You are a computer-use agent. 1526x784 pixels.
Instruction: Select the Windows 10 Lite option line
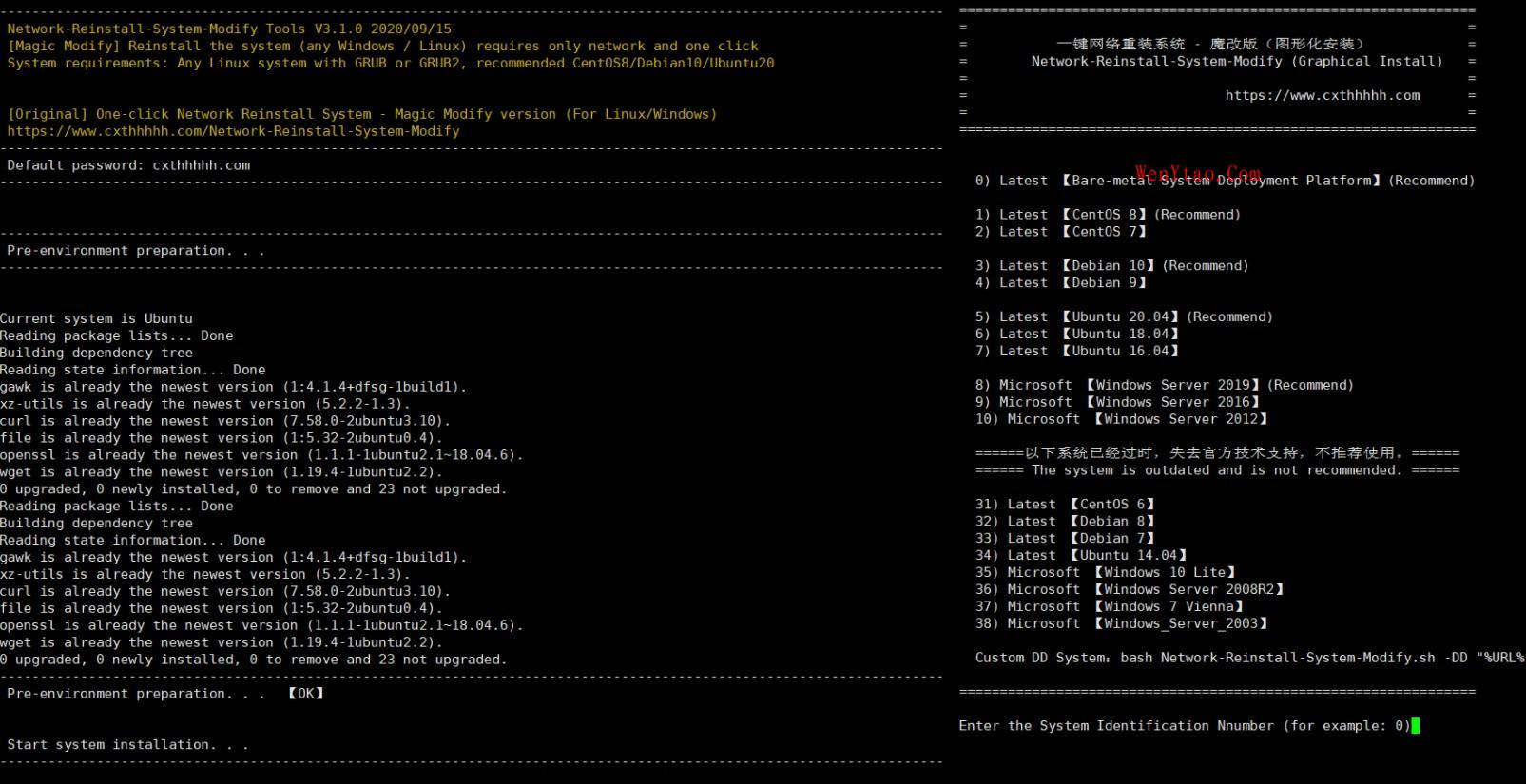click(x=1106, y=573)
